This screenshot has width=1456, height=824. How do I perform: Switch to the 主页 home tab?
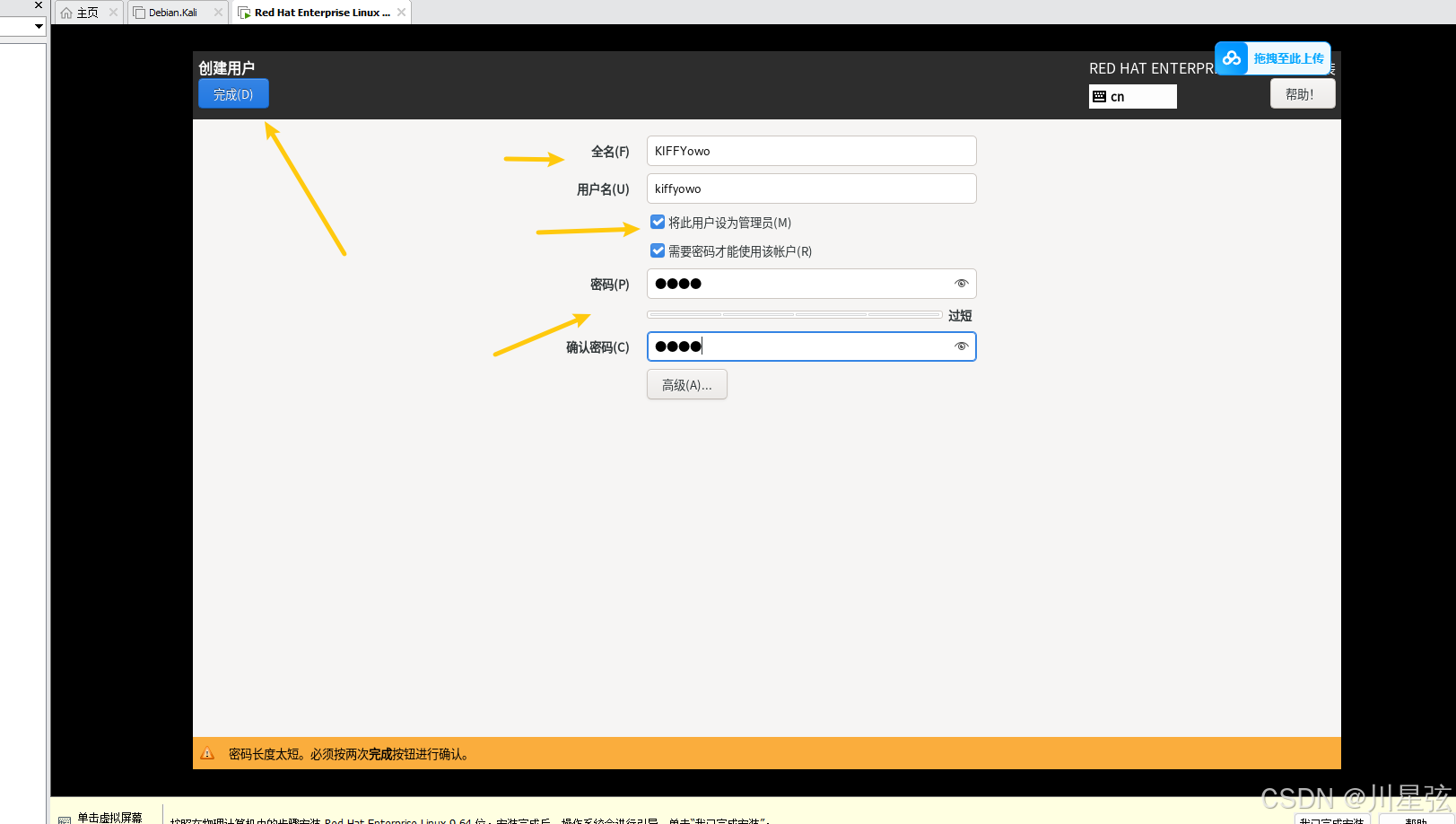[x=87, y=13]
